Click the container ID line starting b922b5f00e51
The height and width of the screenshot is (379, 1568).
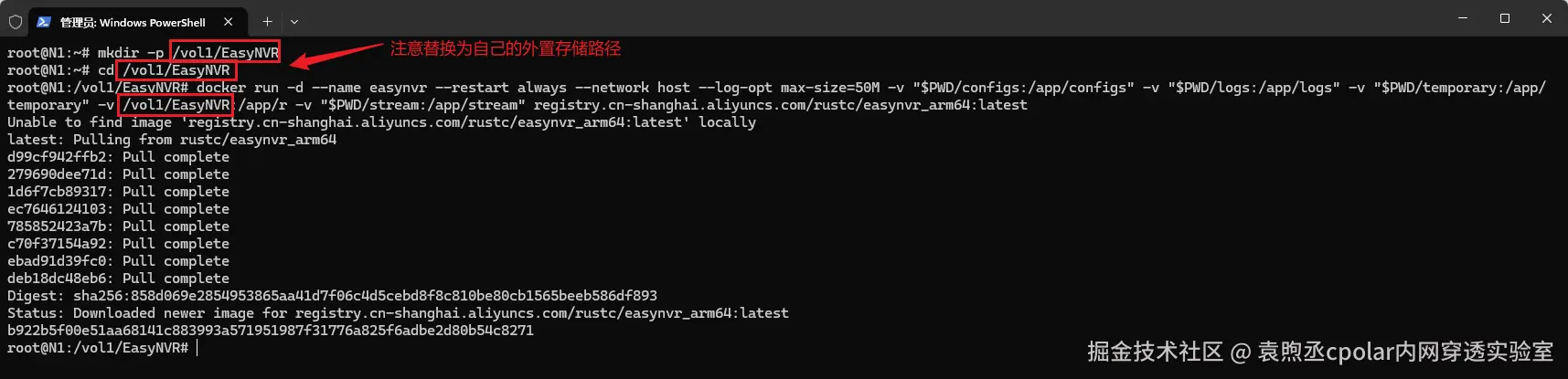pyautogui.click(x=270, y=331)
